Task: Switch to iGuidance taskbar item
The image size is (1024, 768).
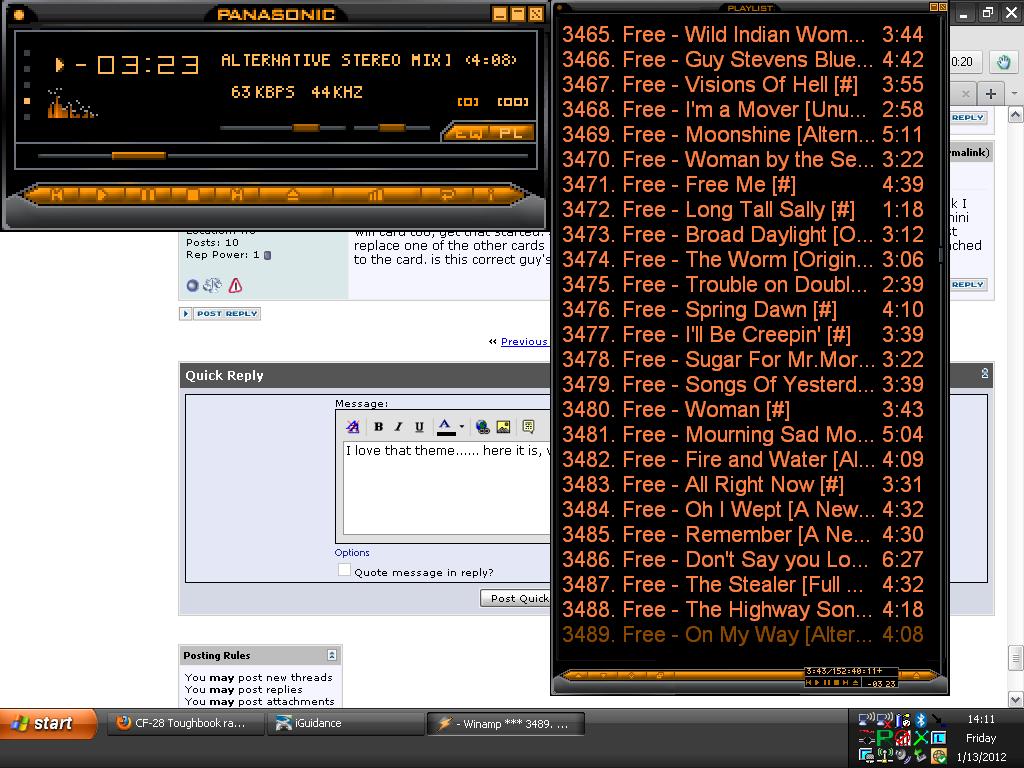Action: tap(346, 724)
